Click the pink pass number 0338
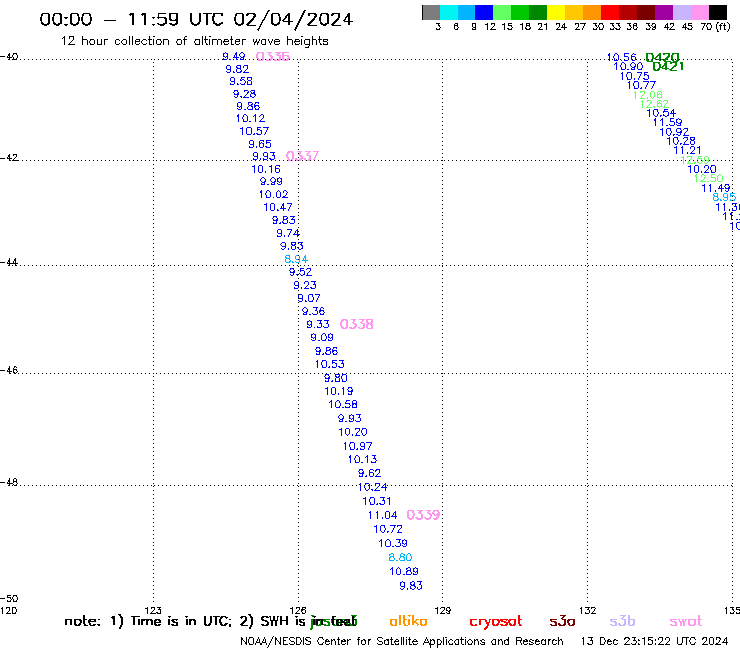The image size is (740, 650). click(x=356, y=324)
